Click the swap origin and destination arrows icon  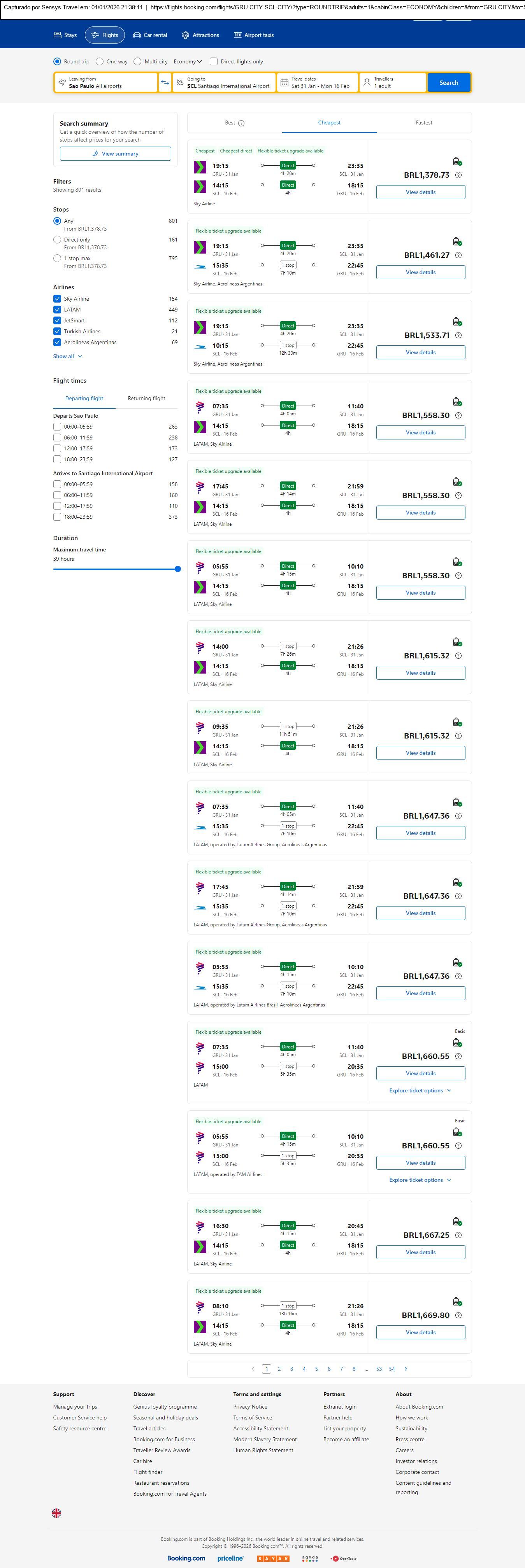(165, 83)
